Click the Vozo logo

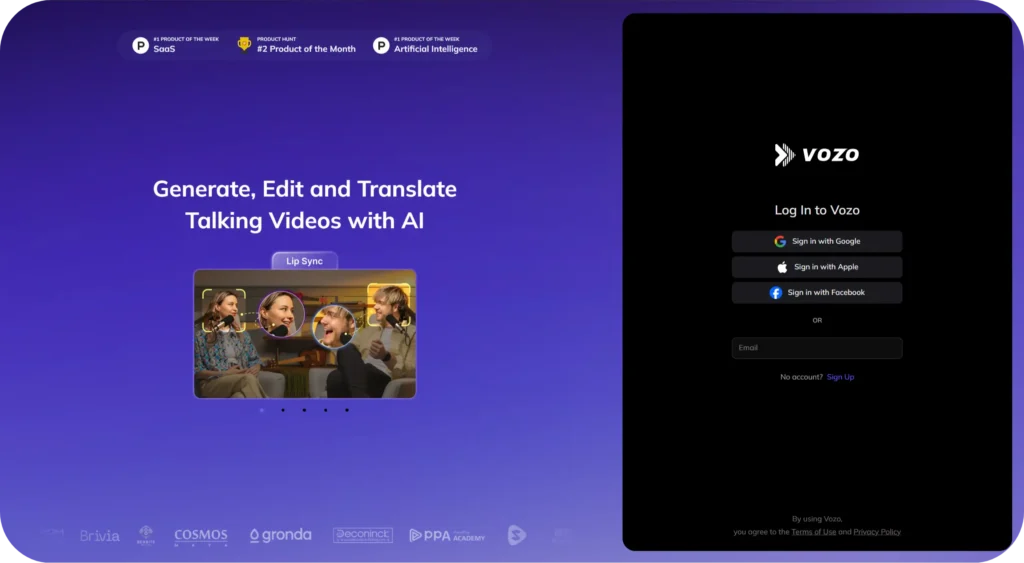click(816, 155)
